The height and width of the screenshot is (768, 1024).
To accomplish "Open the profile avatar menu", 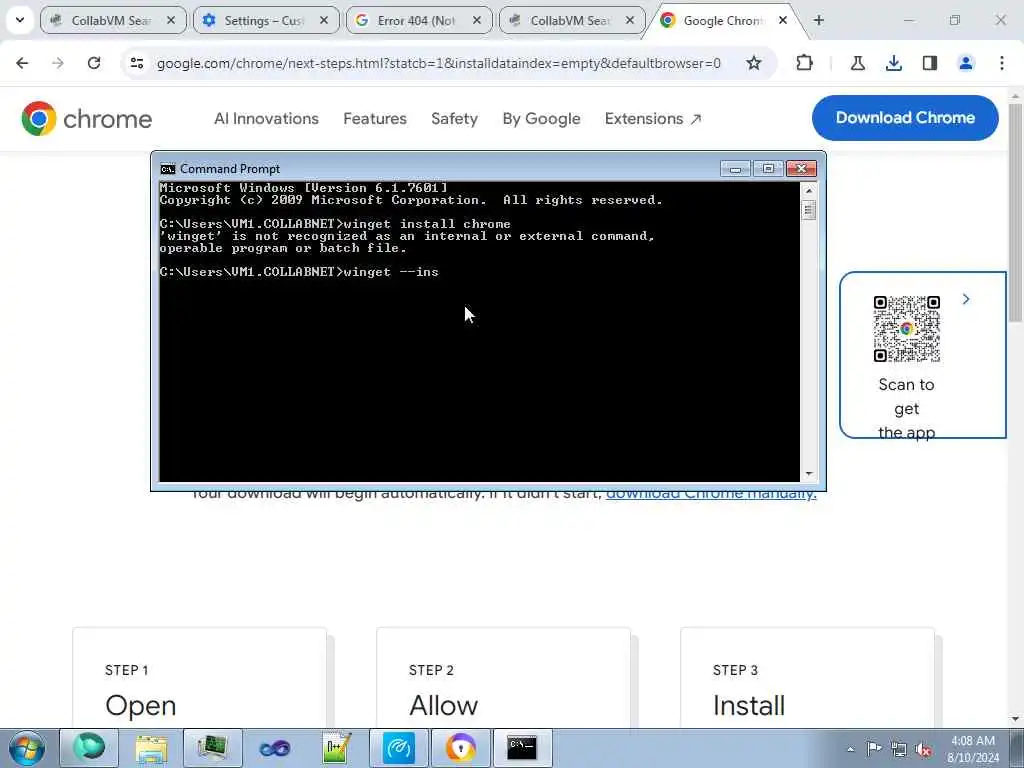I will (x=966, y=63).
